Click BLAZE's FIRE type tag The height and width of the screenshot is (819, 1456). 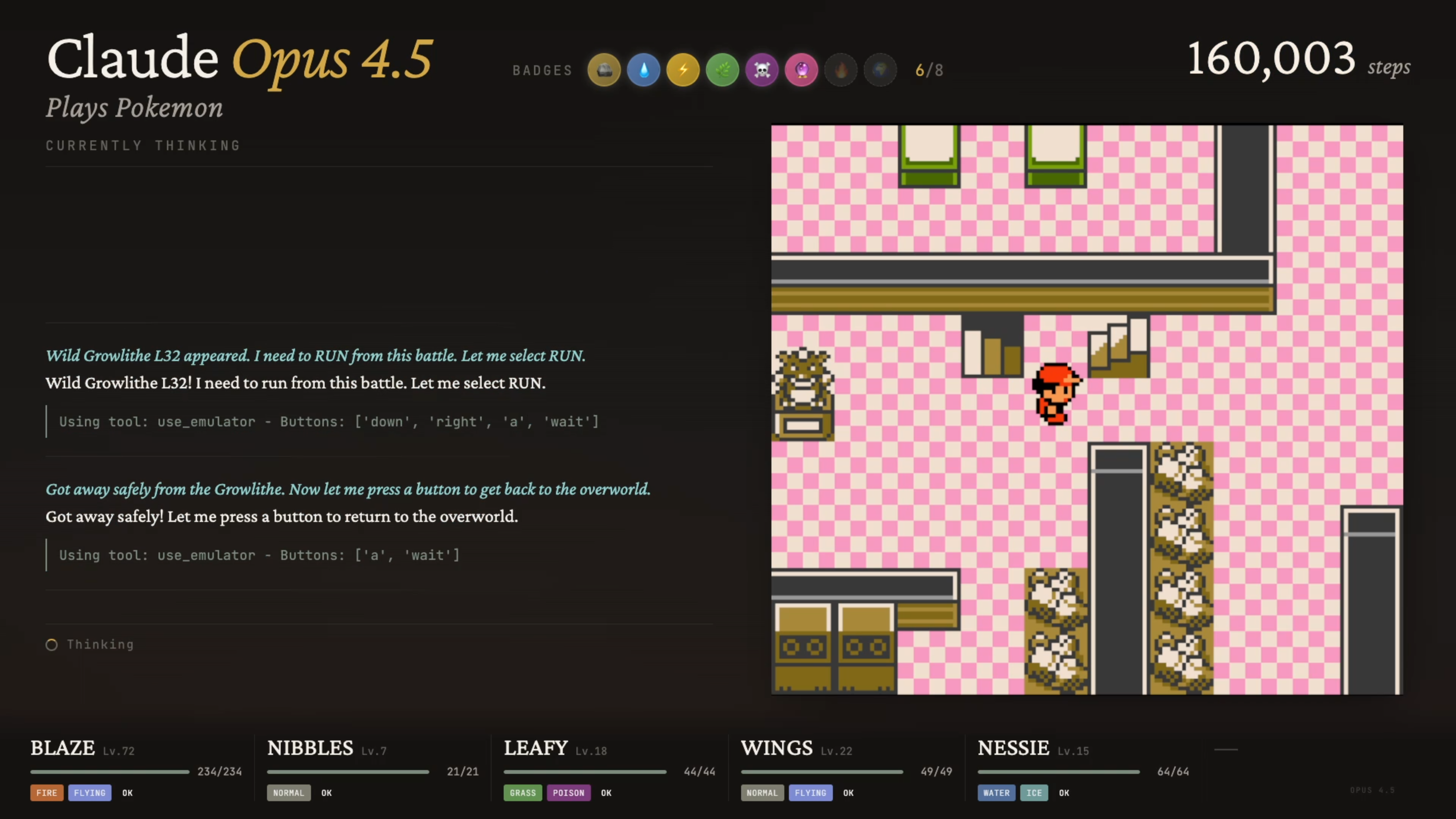click(x=46, y=793)
